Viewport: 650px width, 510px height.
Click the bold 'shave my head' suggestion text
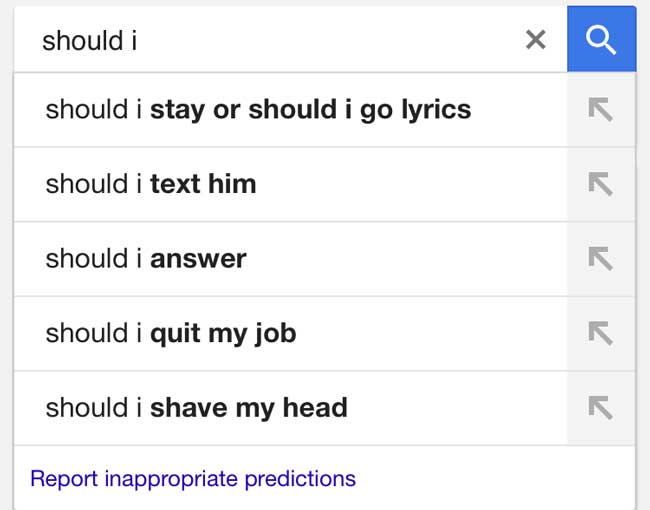[249, 408]
